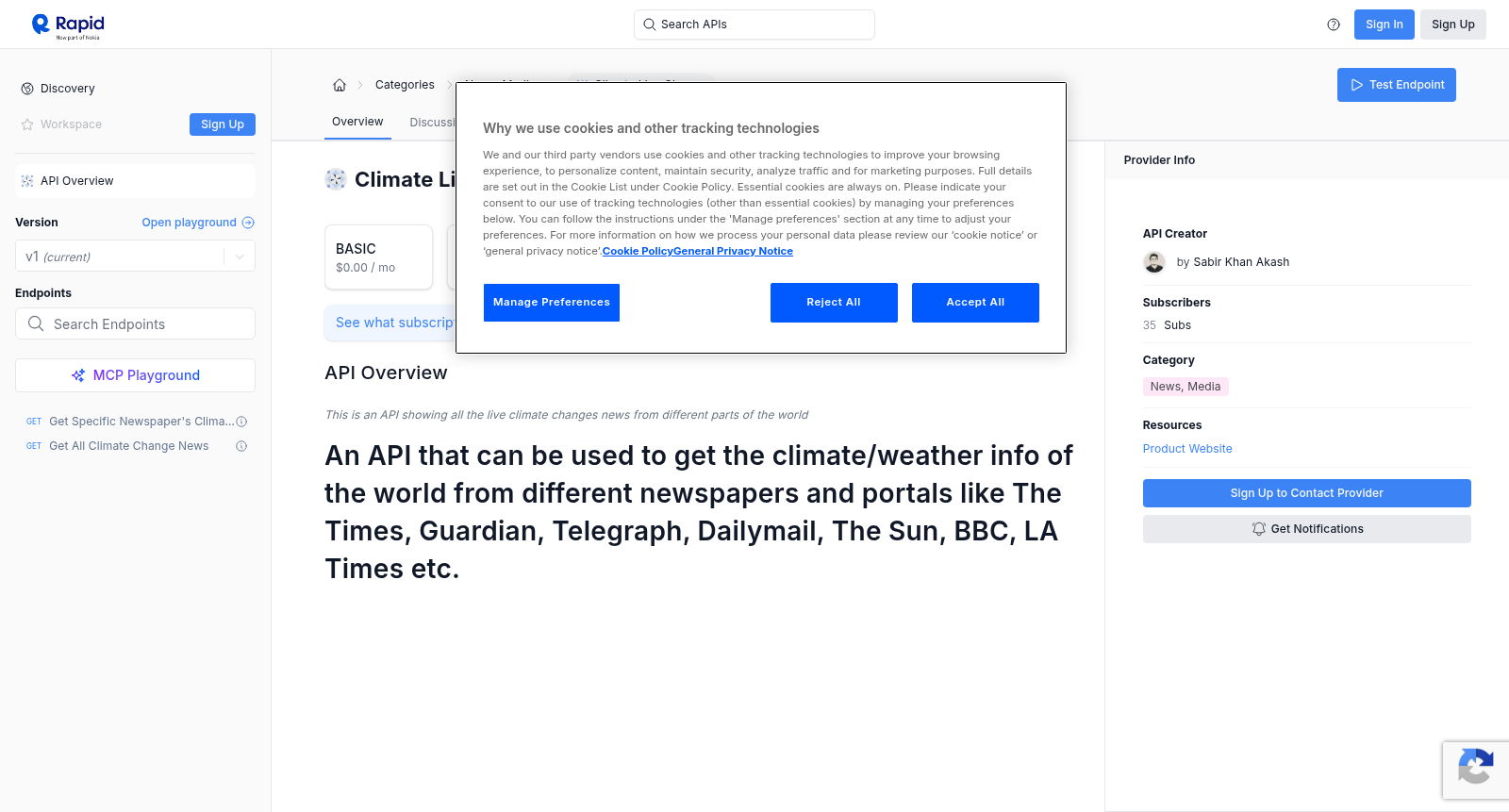Select Get Specific Newspaper's Climate endpoint
1509x812 pixels.
141,422
